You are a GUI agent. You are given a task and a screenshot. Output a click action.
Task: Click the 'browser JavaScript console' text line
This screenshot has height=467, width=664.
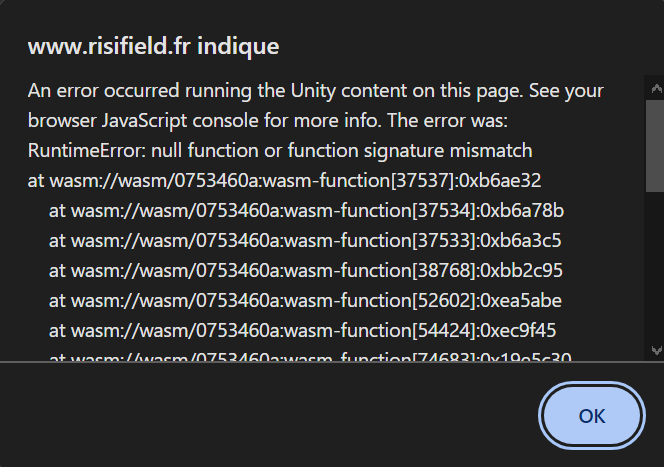pyautogui.click(x=268, y=121)
